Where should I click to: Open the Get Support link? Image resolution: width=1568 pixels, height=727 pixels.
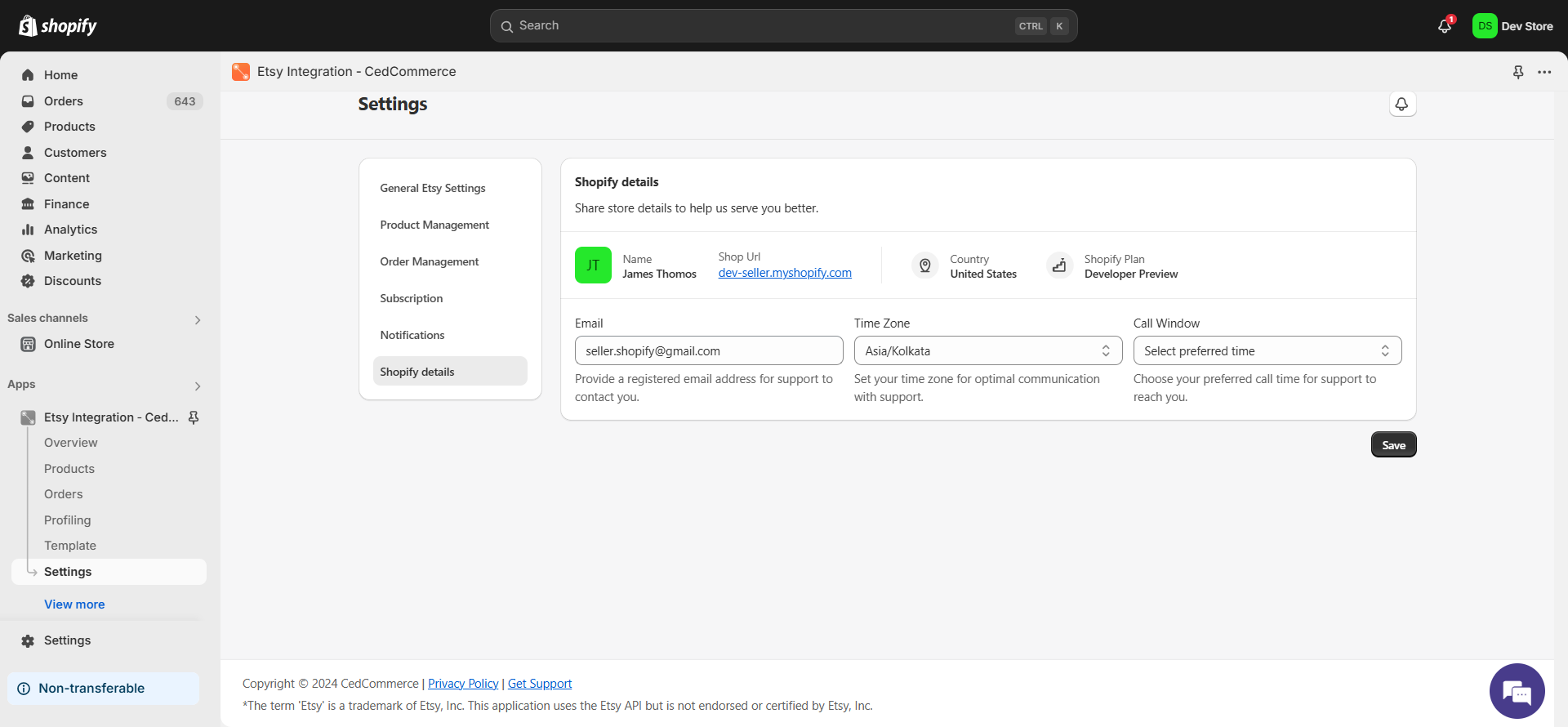pyautogui.click(x=540, y=684)
